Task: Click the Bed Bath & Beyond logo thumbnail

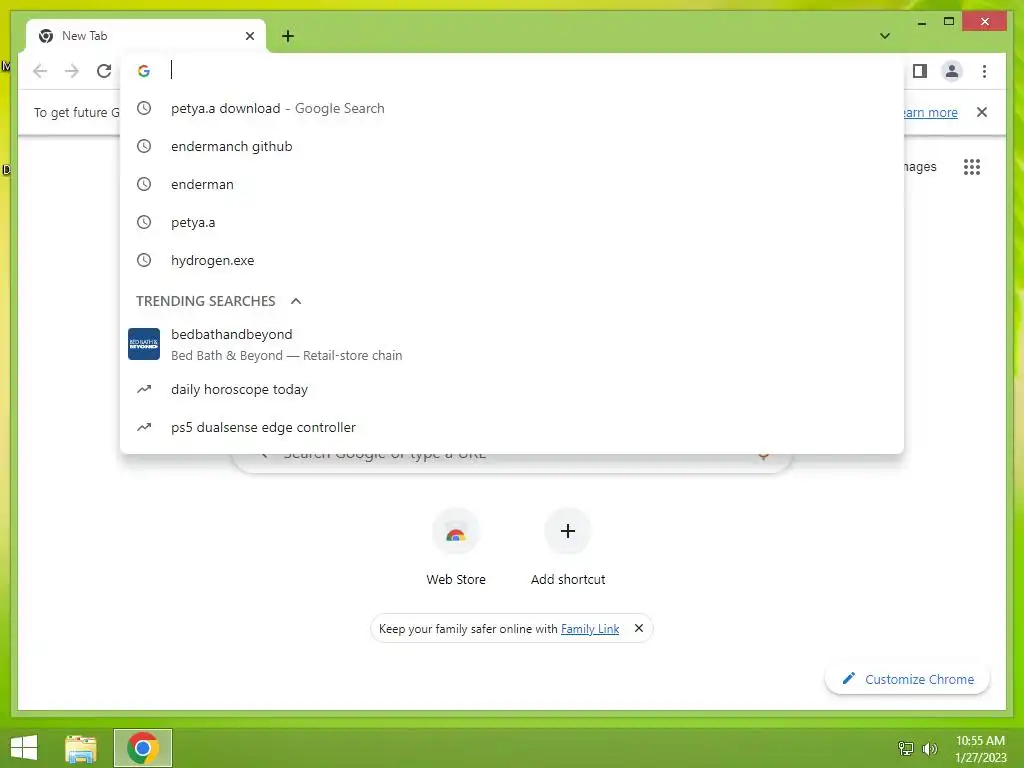Action: click(144, 344)
